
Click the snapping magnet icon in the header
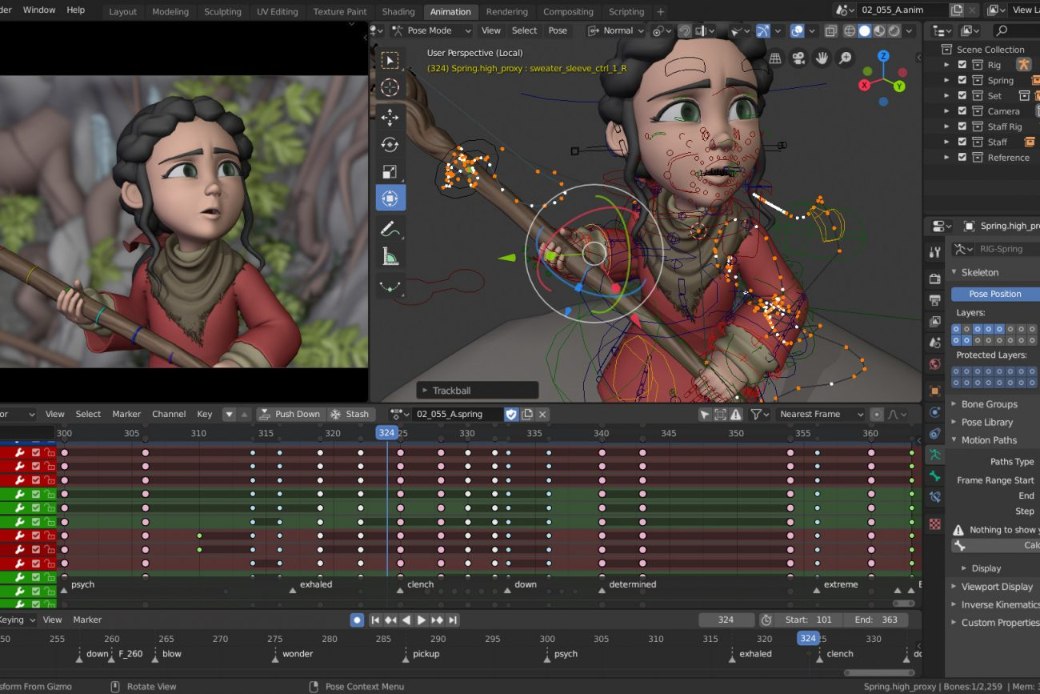point(683,31)
